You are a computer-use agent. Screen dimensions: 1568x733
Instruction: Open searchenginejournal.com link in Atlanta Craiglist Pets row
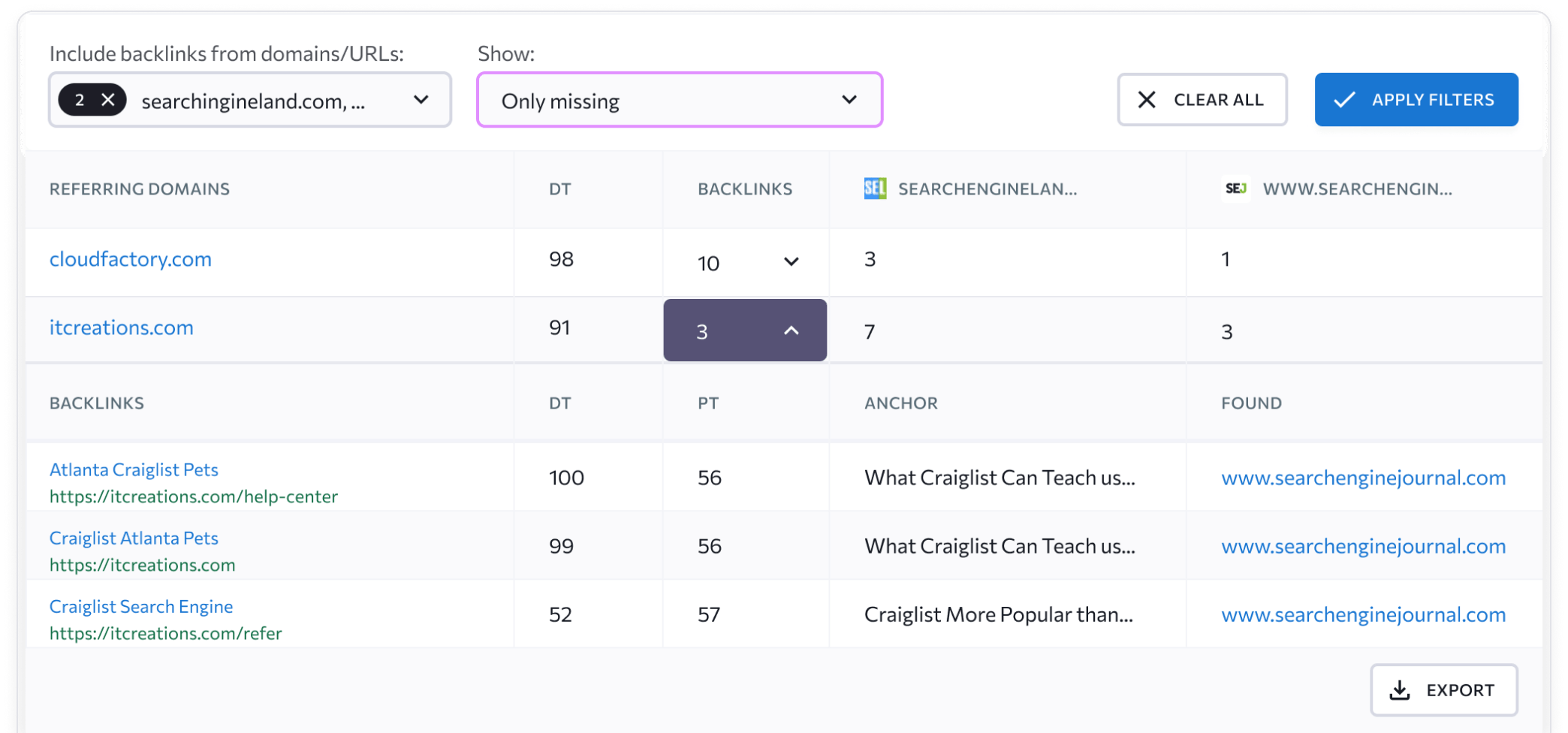1363,478
